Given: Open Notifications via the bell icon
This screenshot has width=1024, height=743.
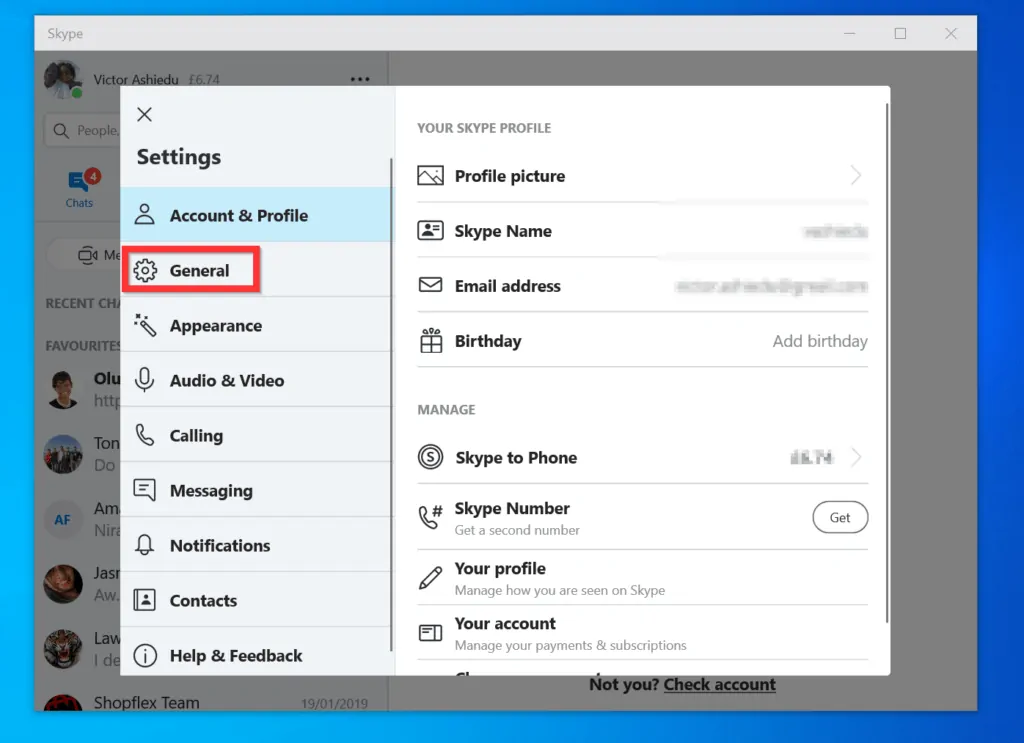Looking at the screenshot, I should [143, 545].
